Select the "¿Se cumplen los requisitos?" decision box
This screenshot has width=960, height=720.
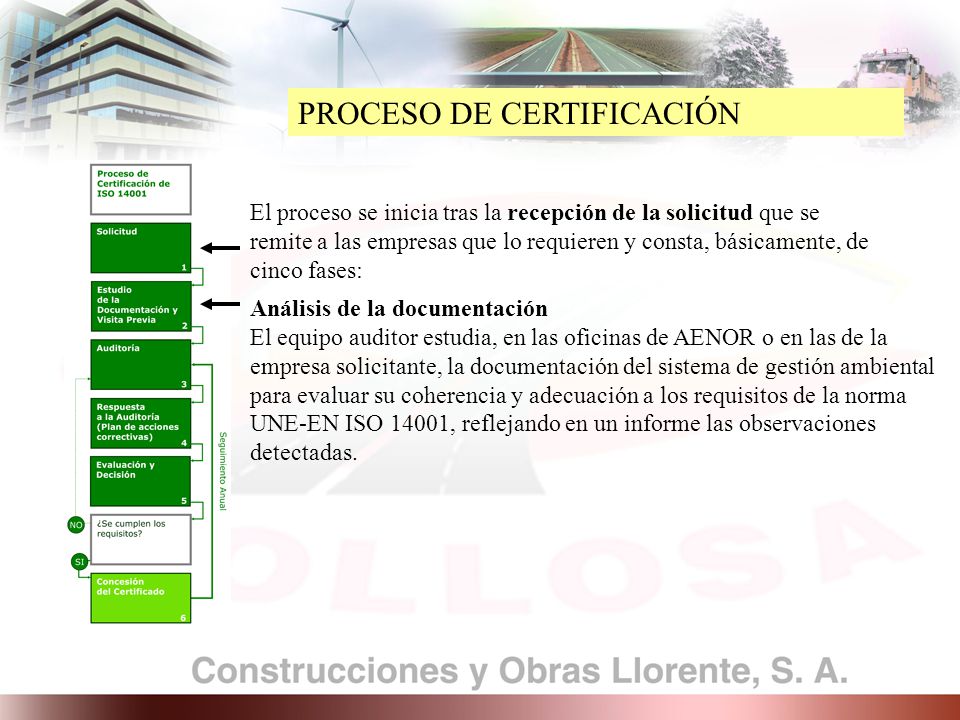tap(141, 539)
